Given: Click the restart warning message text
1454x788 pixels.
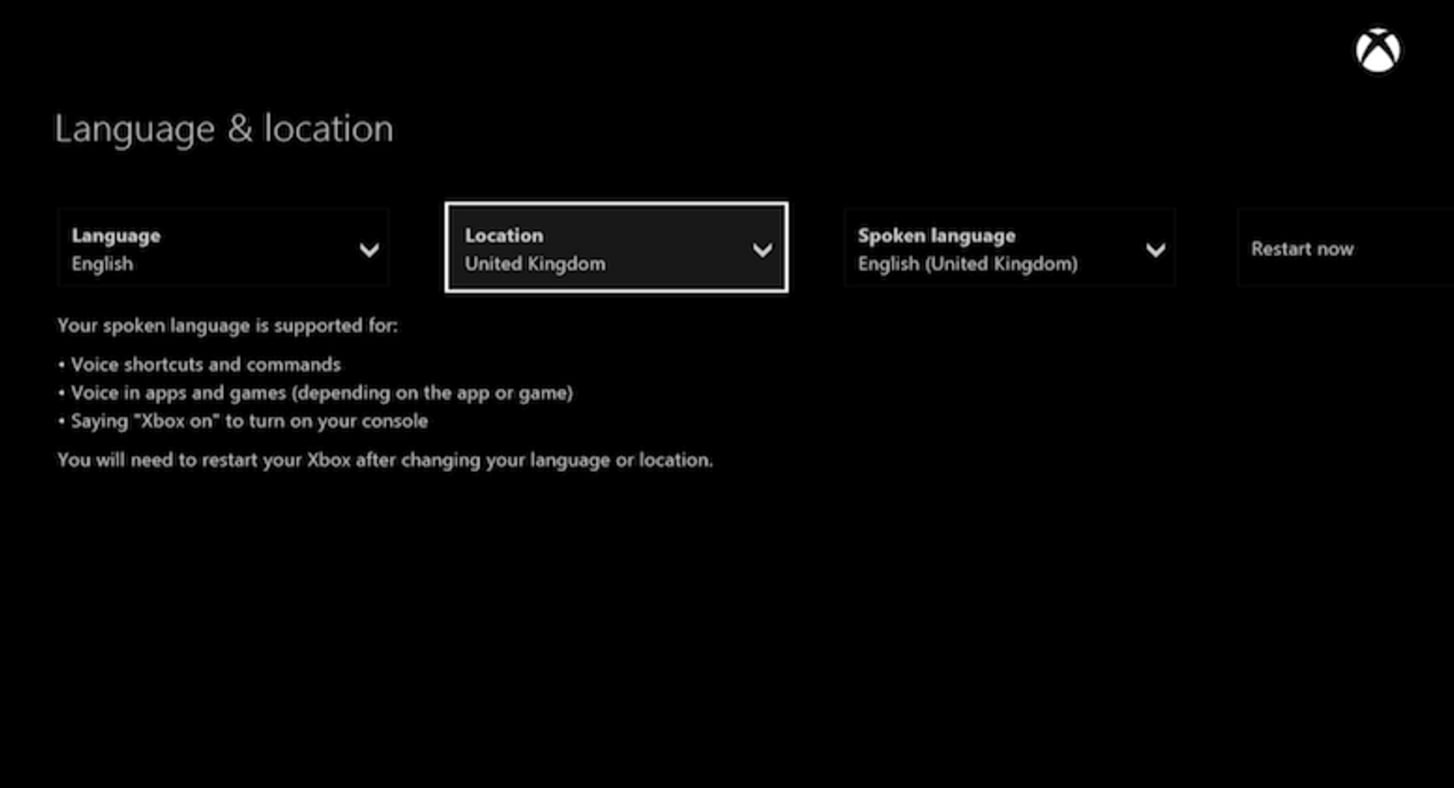Looking at the screenshot, I should tap(385, 460).
